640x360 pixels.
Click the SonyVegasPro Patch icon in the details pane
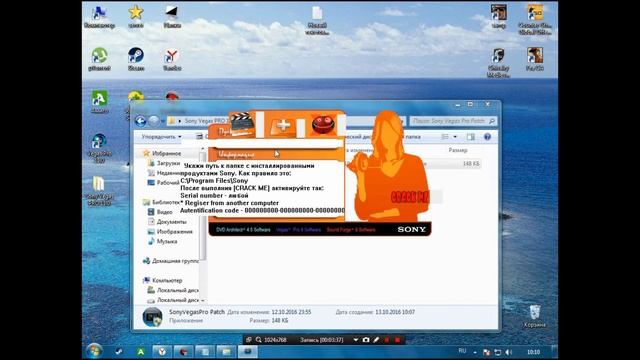click(x=153, y=317)
